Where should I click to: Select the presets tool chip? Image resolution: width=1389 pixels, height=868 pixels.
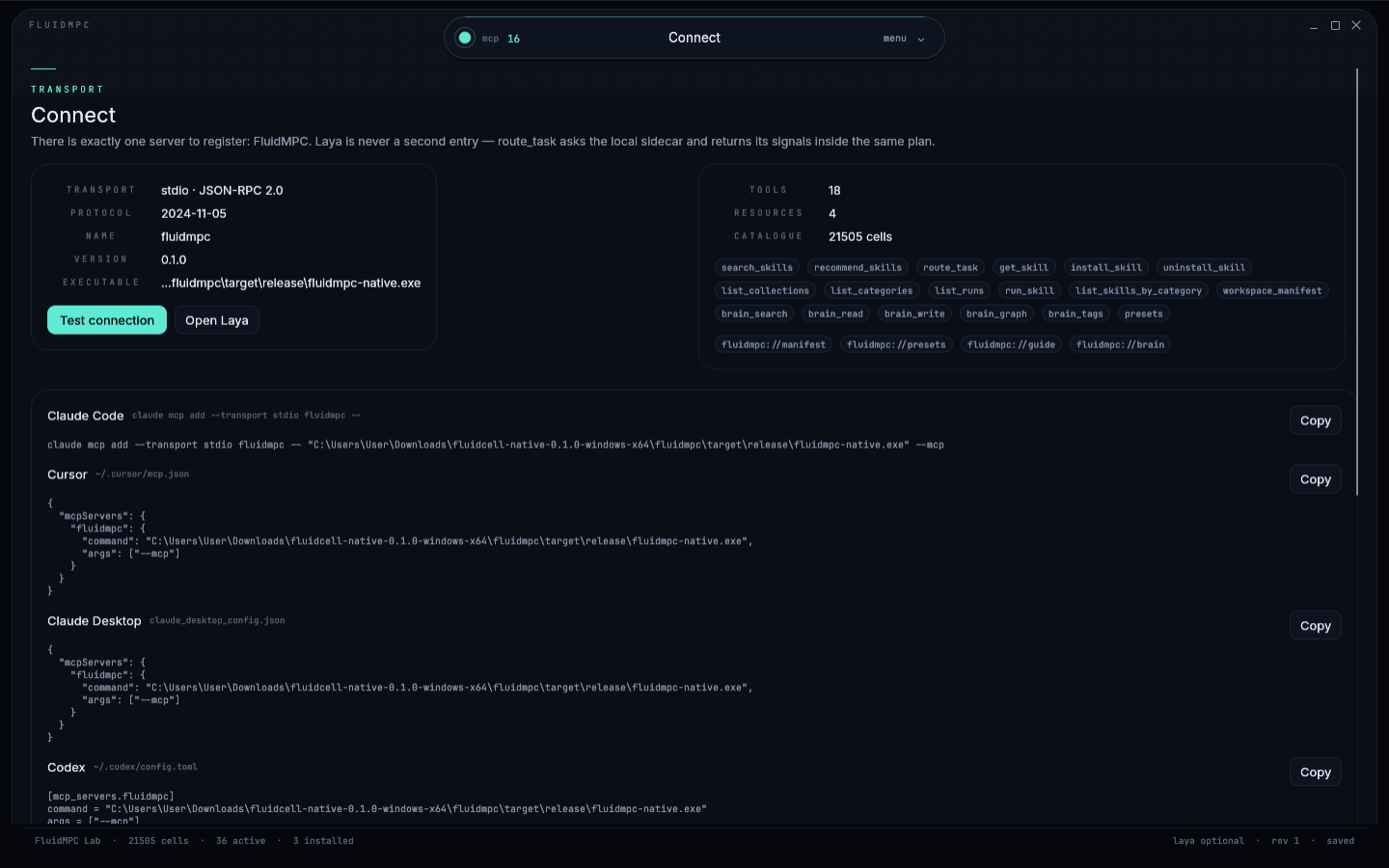tap(1144, 314)
